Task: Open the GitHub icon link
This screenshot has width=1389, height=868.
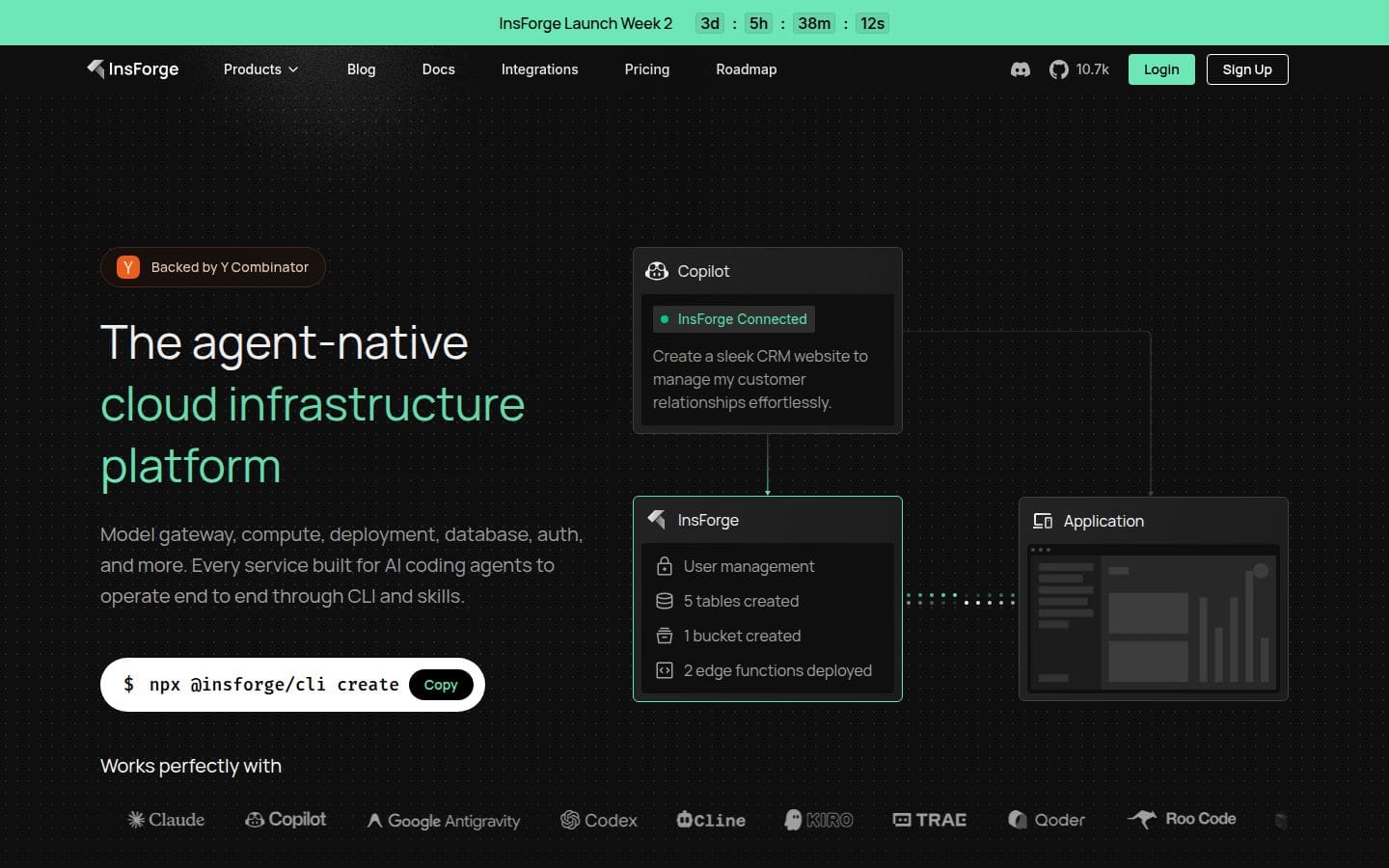Action: (1058, 69)
